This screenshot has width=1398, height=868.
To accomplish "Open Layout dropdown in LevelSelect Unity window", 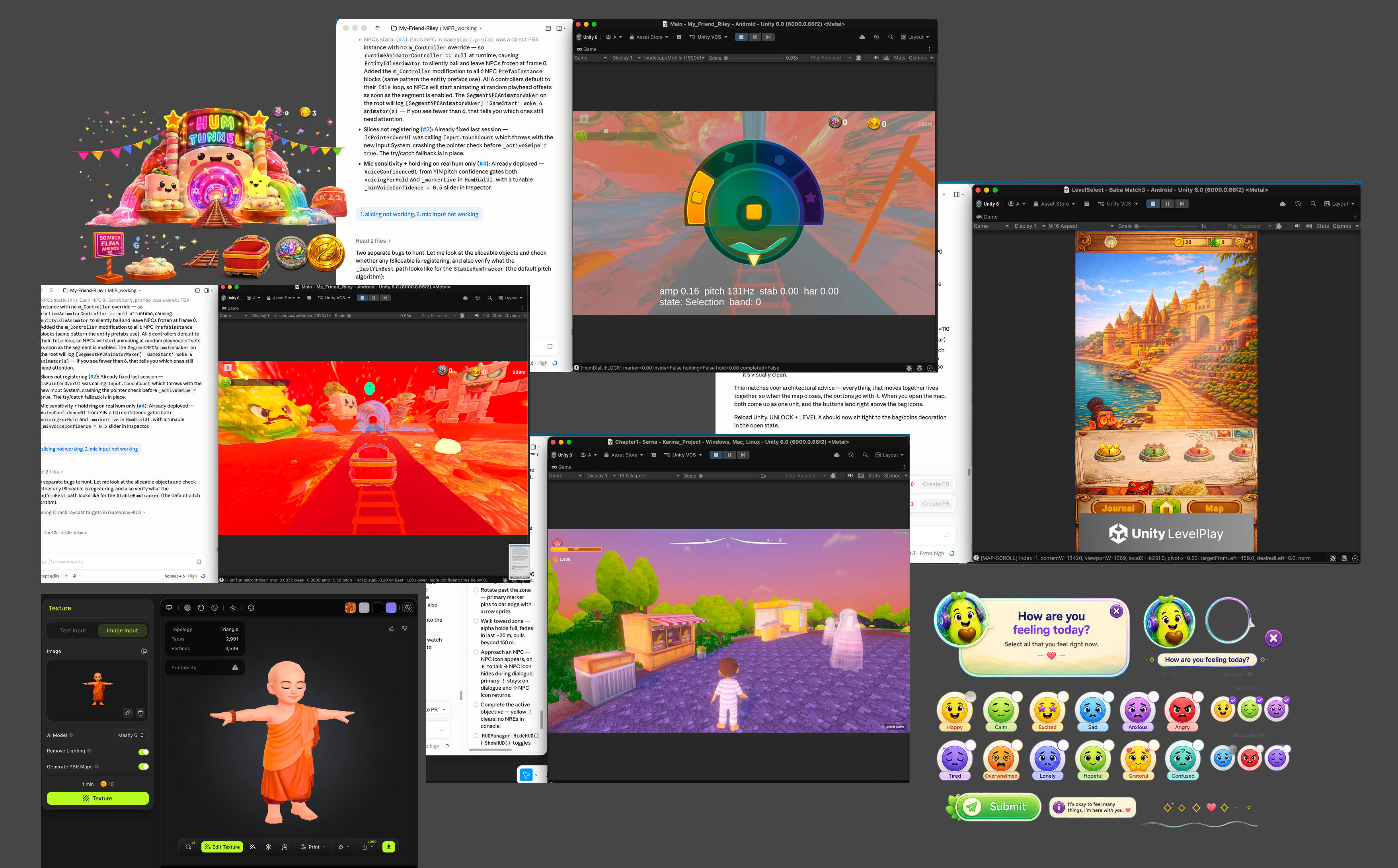I will click(1339, 204).
